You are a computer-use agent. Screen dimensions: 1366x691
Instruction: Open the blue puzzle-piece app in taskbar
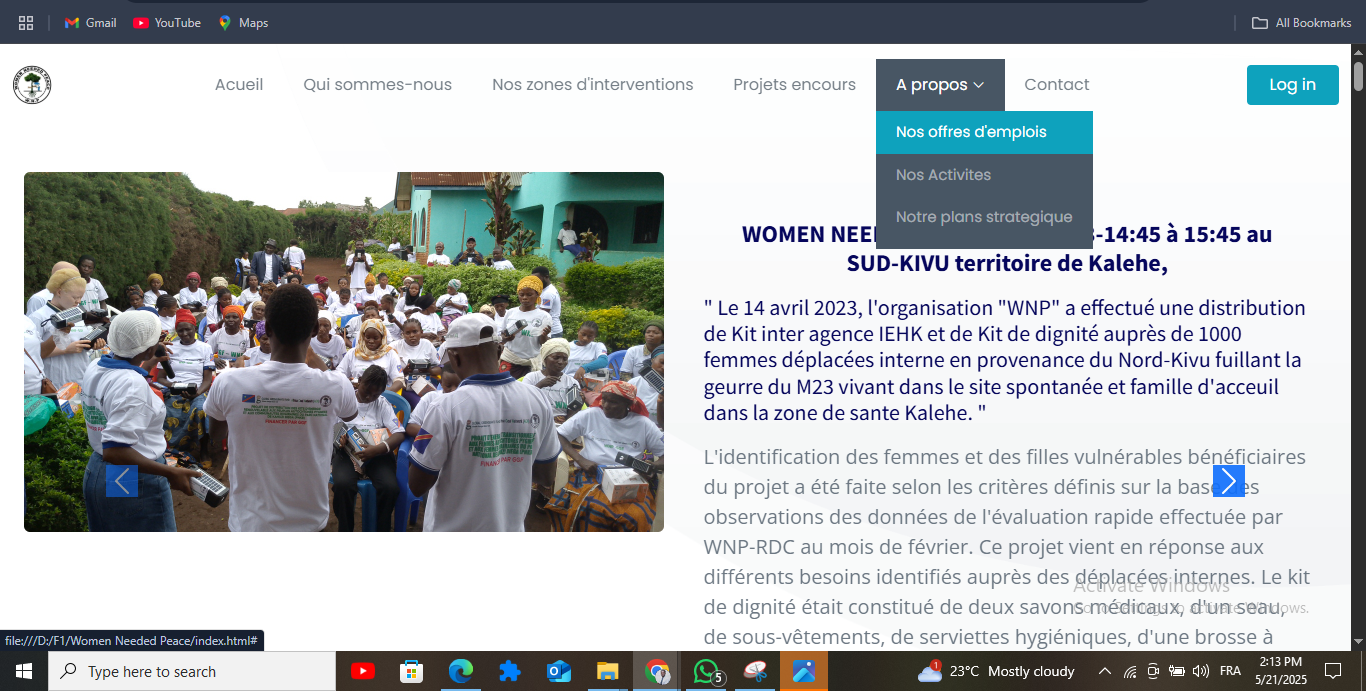(x=509, y=671)
